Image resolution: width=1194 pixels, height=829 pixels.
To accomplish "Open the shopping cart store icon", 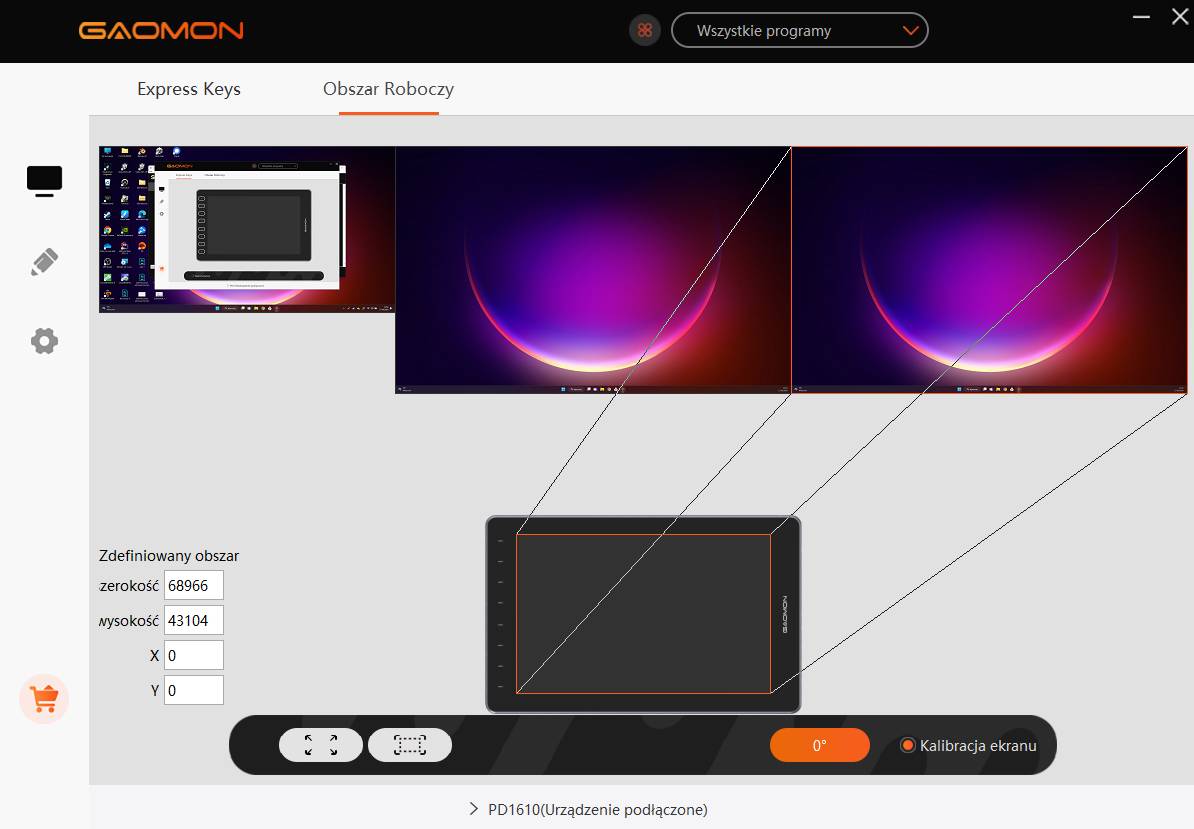I will pos(44,699).
